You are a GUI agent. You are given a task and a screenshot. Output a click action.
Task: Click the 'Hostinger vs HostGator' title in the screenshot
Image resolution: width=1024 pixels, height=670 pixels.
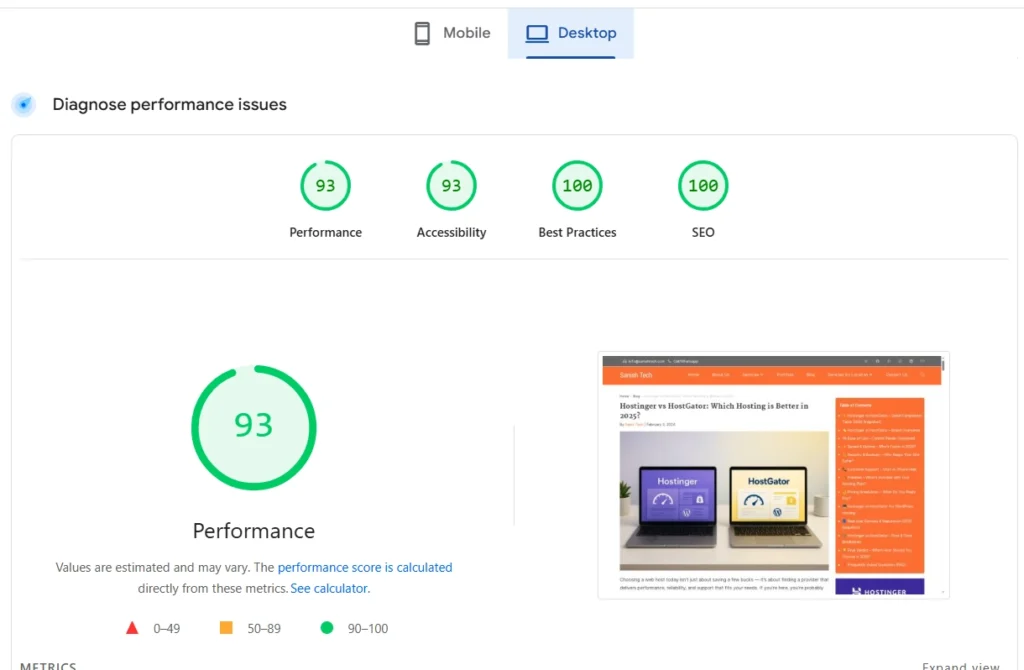click(x=714, y=410)
